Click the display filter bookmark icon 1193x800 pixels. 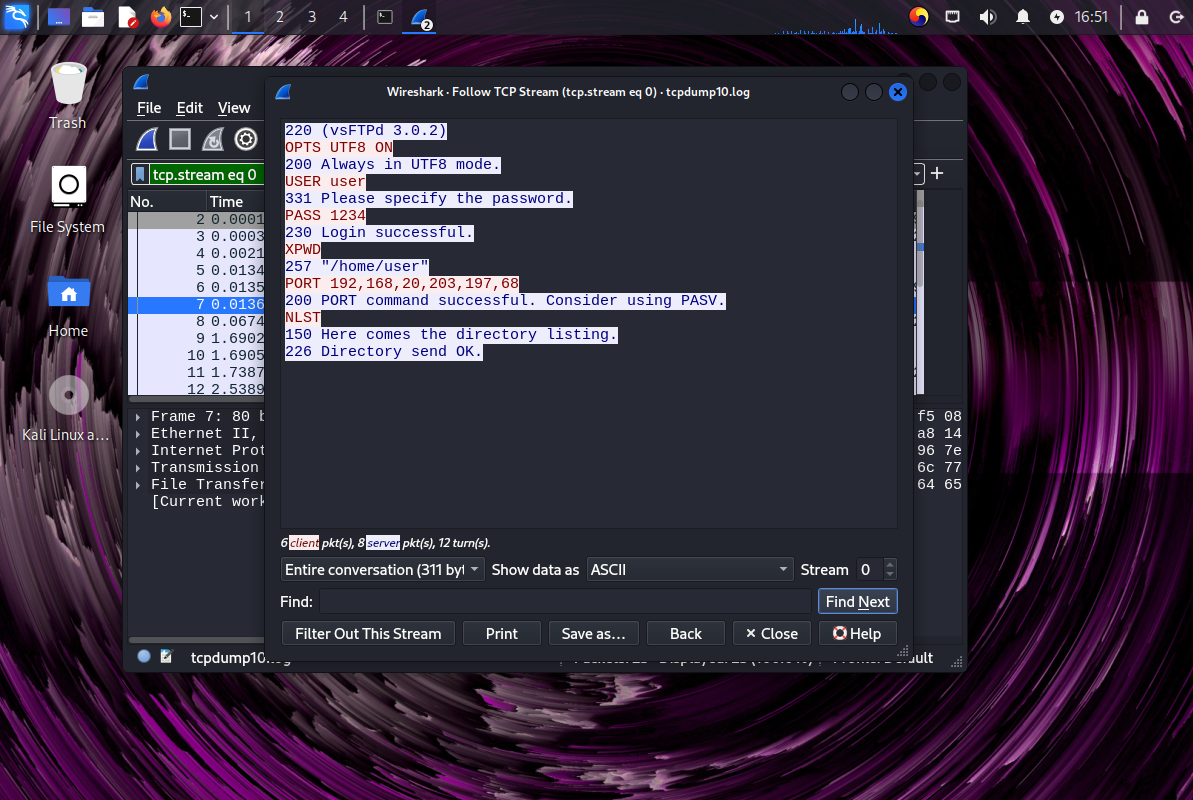tap(140, 174)
